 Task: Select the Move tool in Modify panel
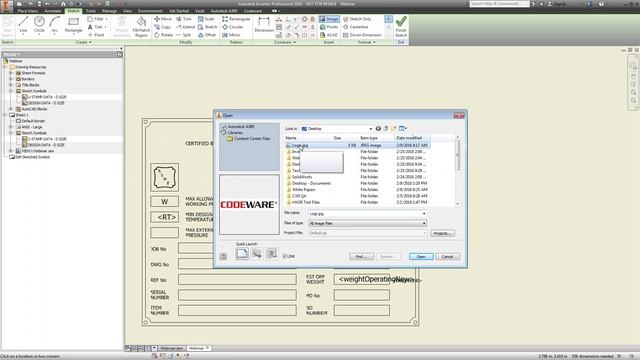163,19
